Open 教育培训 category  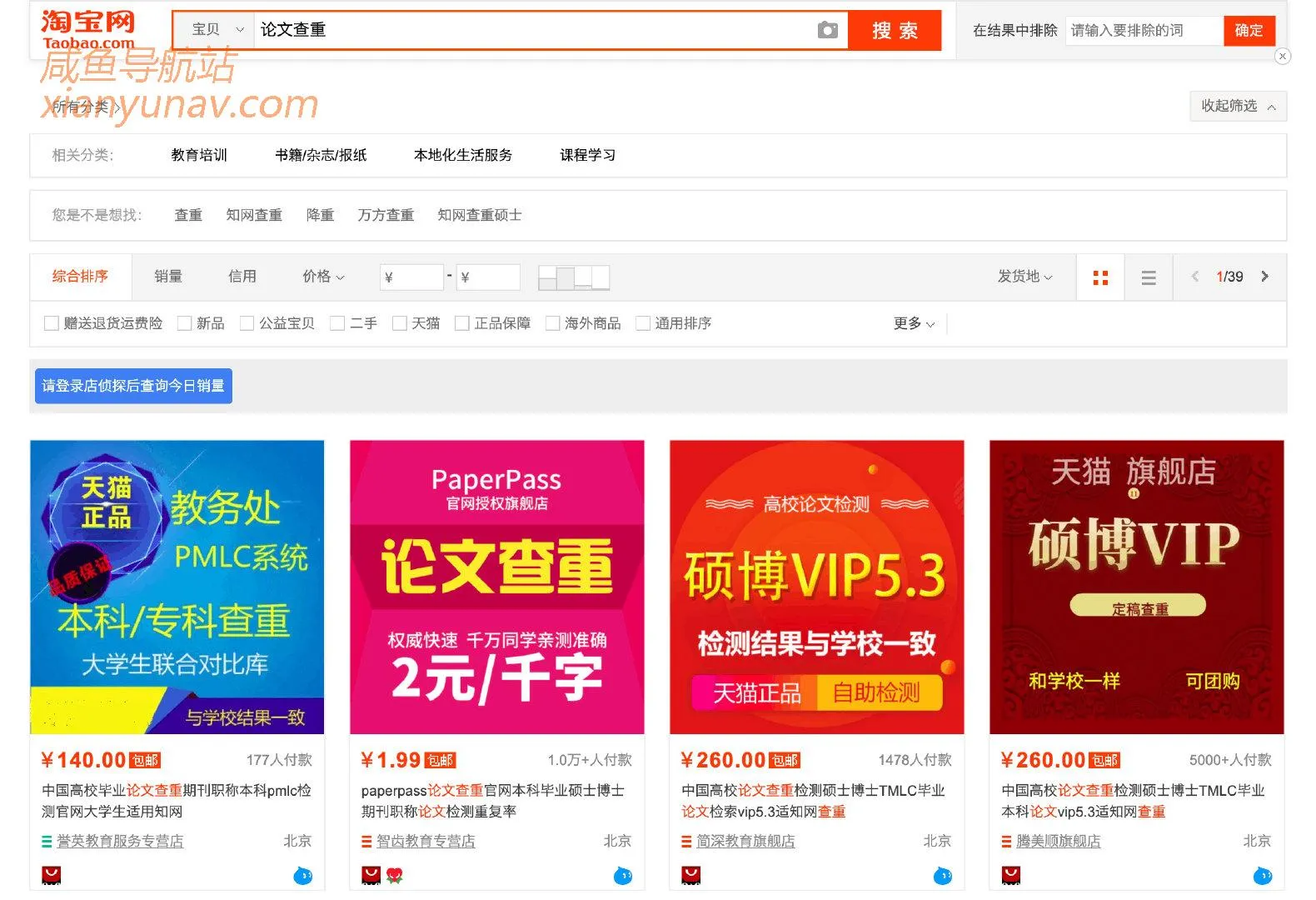point(199,155)
